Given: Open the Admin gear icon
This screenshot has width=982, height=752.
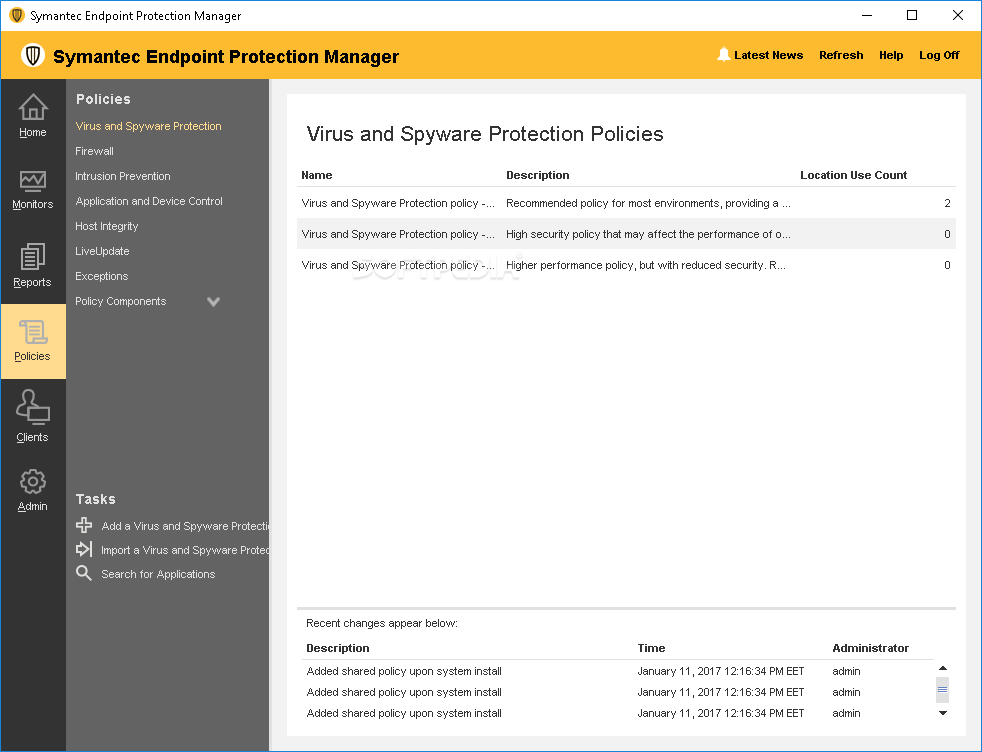Looking at the screenshot, I should coord(33,482).
